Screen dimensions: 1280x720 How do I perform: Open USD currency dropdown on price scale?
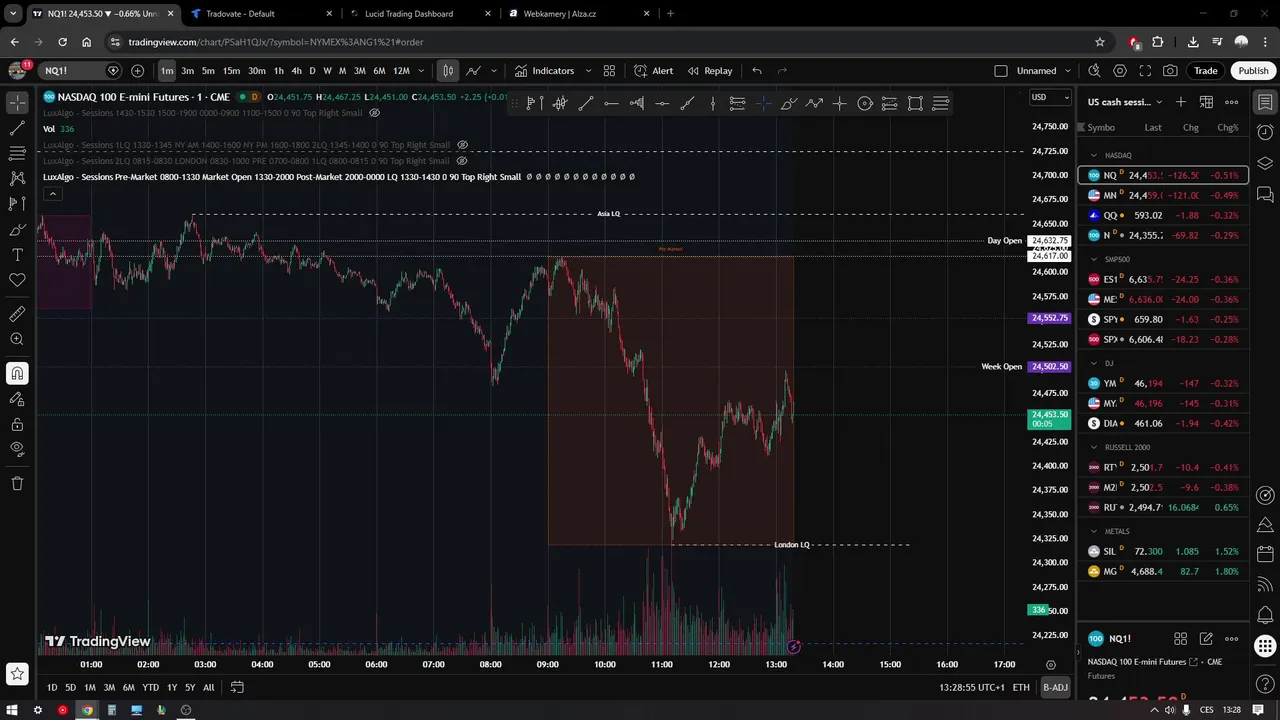tap(1050, 97)
